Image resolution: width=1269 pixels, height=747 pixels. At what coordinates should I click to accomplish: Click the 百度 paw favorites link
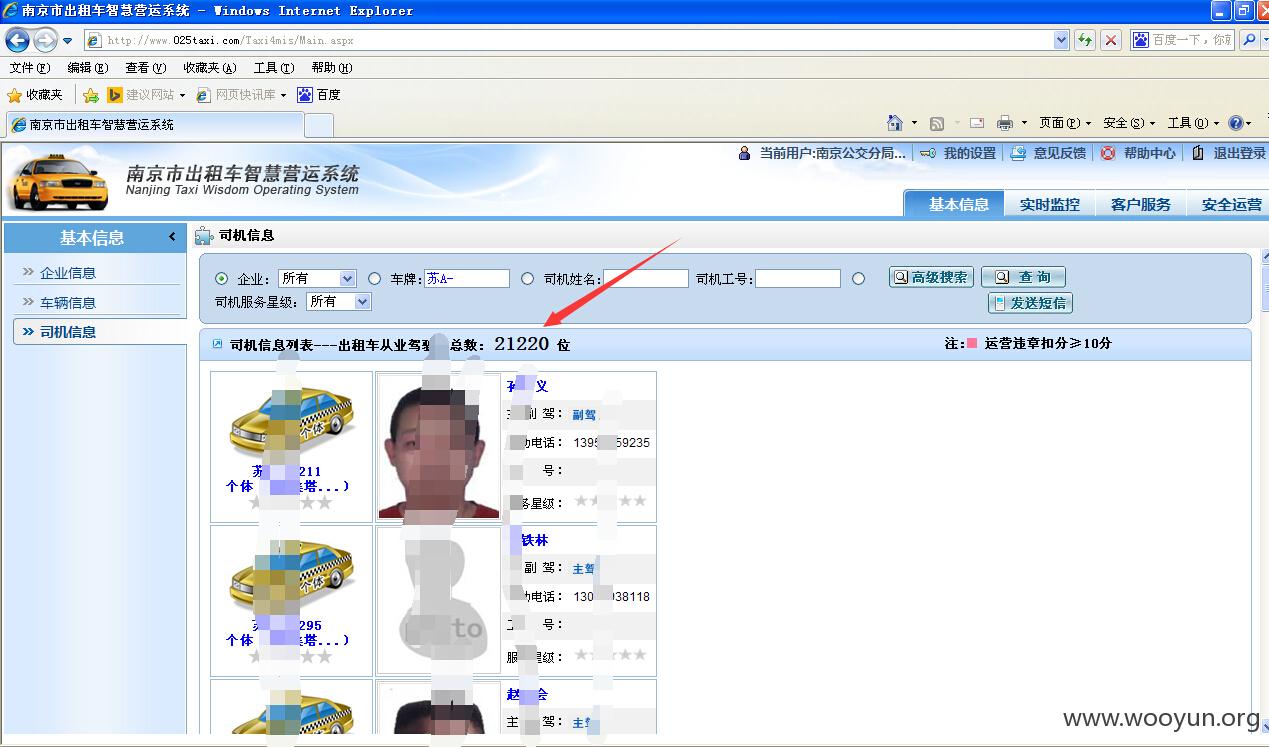[x=319, y=95]
